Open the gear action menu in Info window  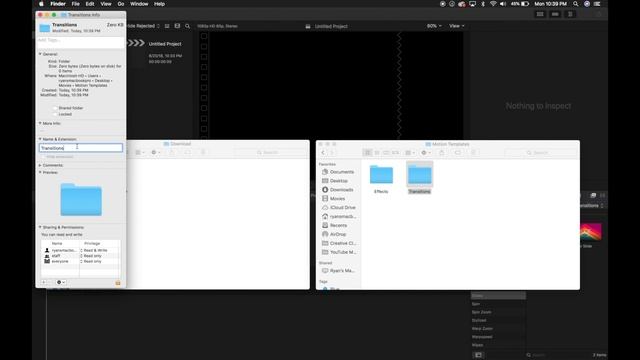(60, 282)
